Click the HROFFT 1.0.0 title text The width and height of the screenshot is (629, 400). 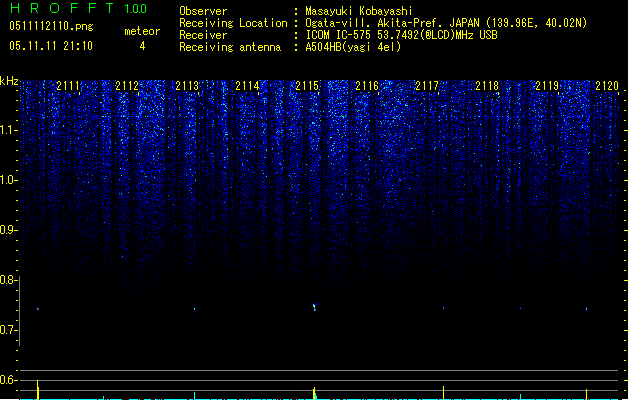click(x=79, y=8)
